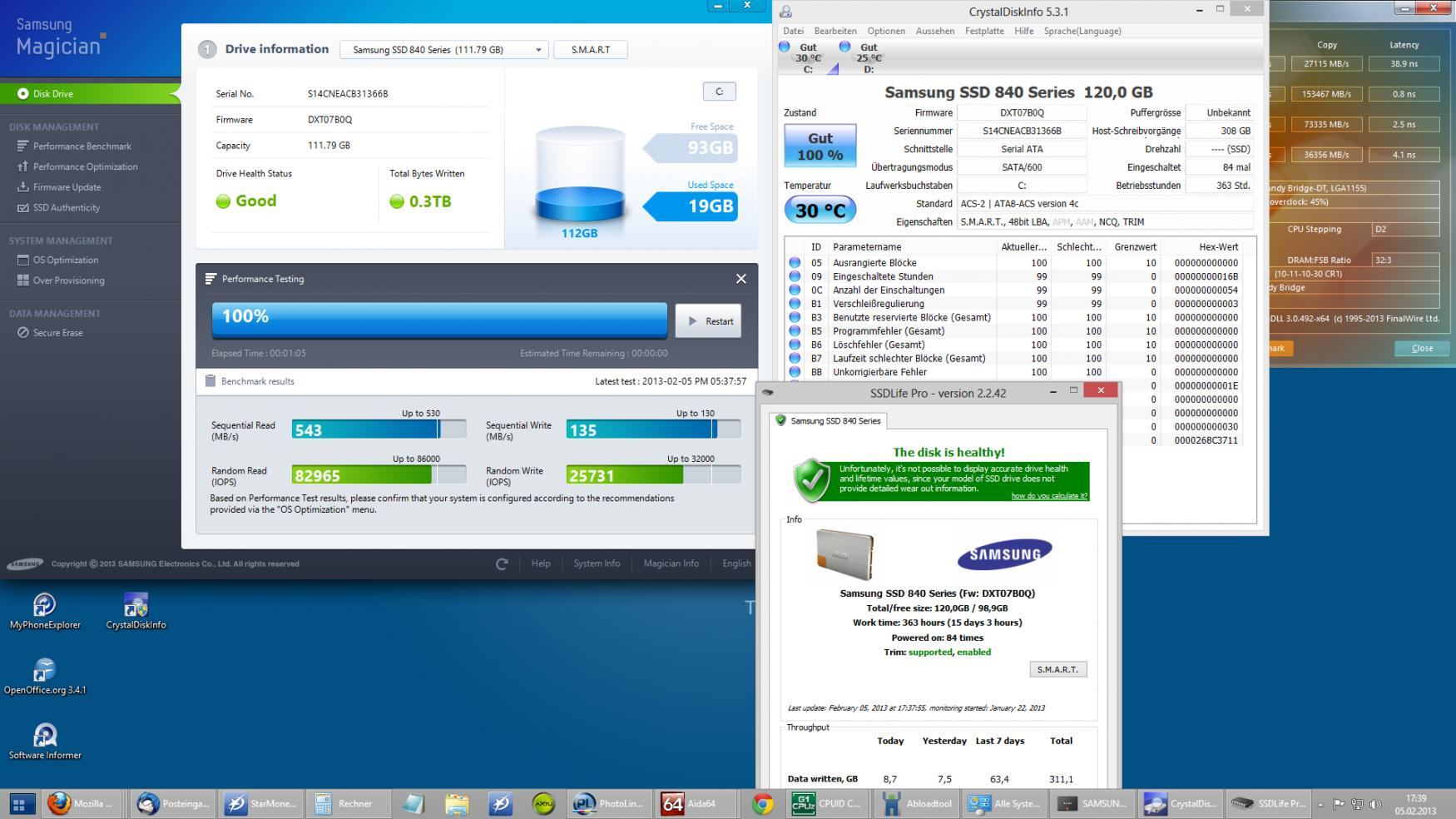The image size is (1456, 819).
Task: Close the Performance Testing panel
Action: 740,279
